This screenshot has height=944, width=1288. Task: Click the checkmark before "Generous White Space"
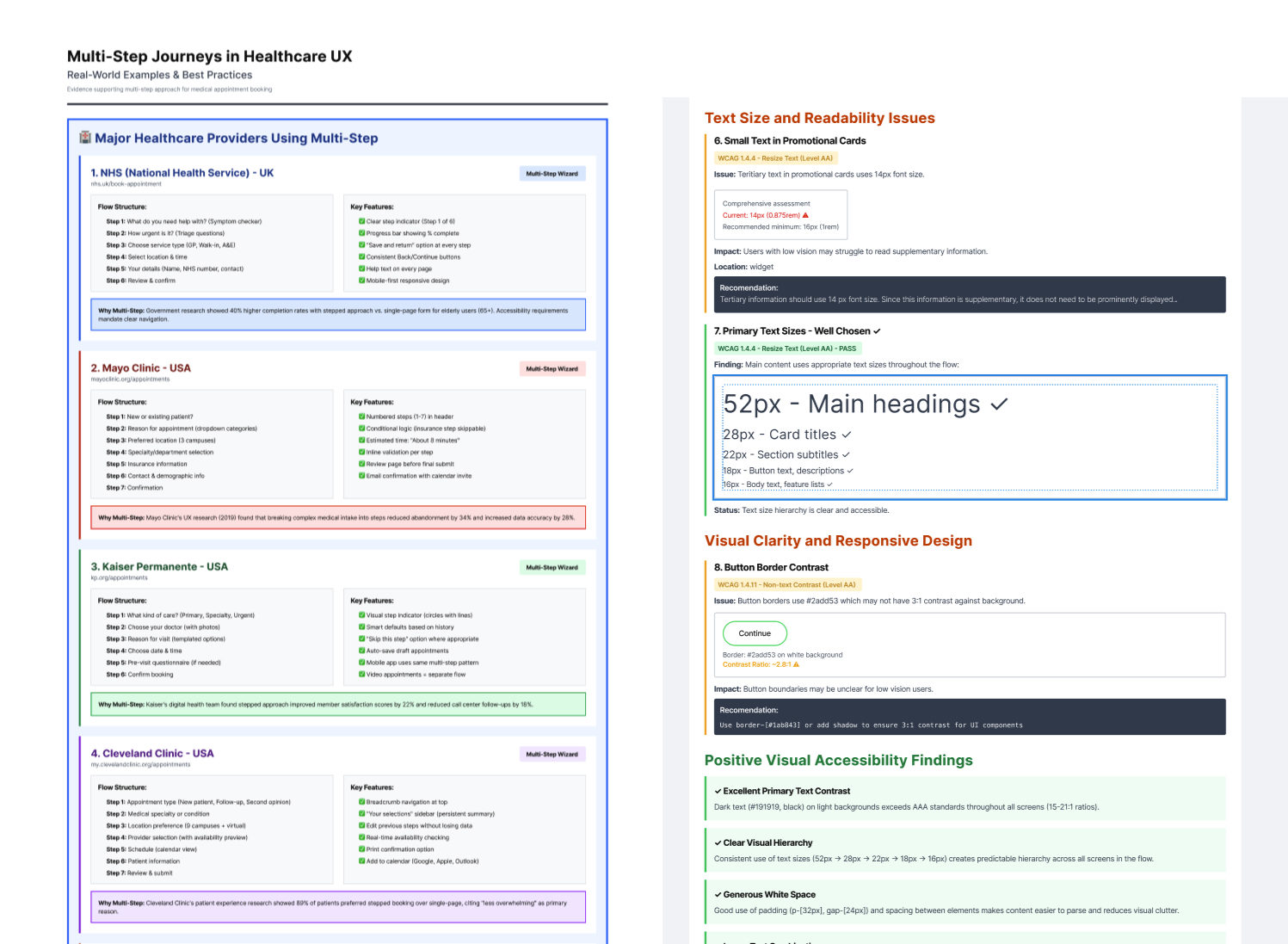click(718, 894)
